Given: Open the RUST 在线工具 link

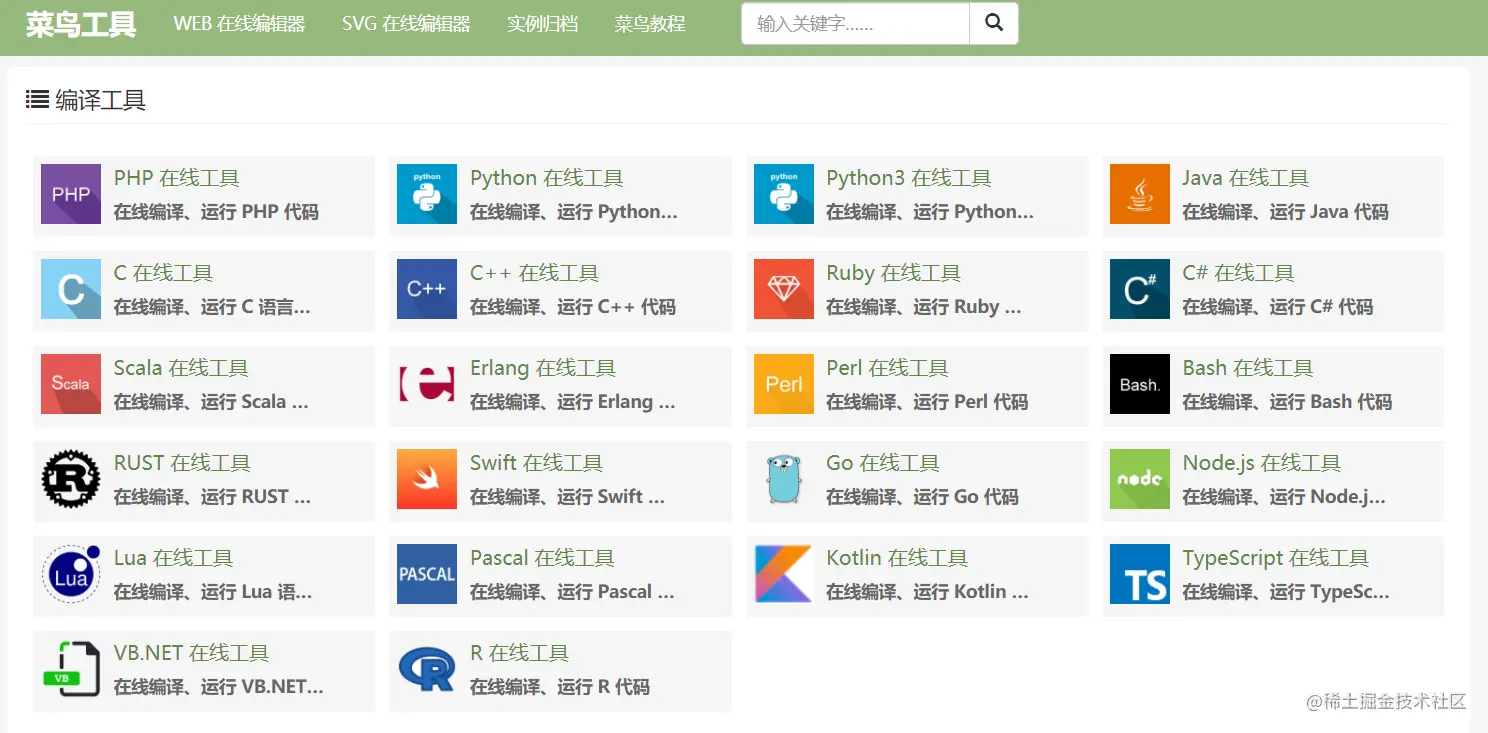Looking at the screenshot, I should coord(182,463).
